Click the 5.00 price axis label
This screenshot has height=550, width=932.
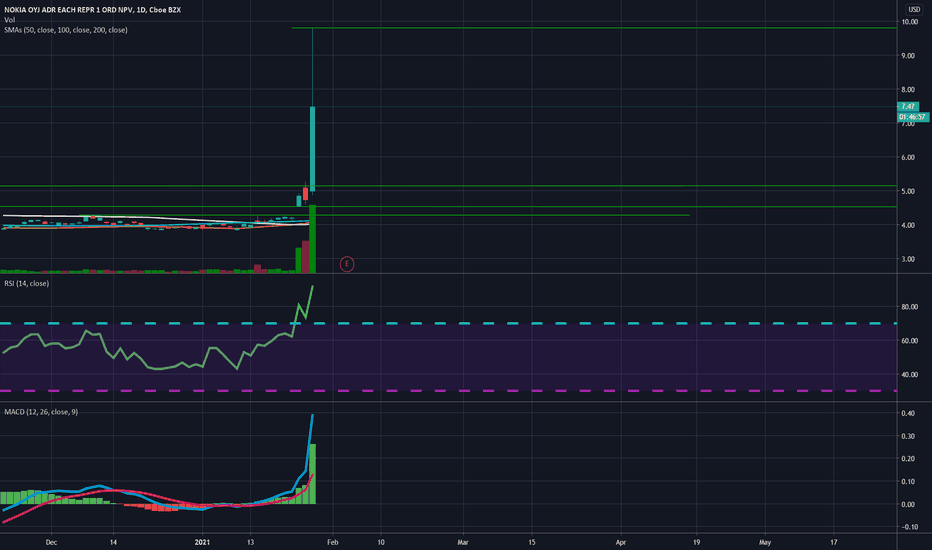[x=908, y=191]
